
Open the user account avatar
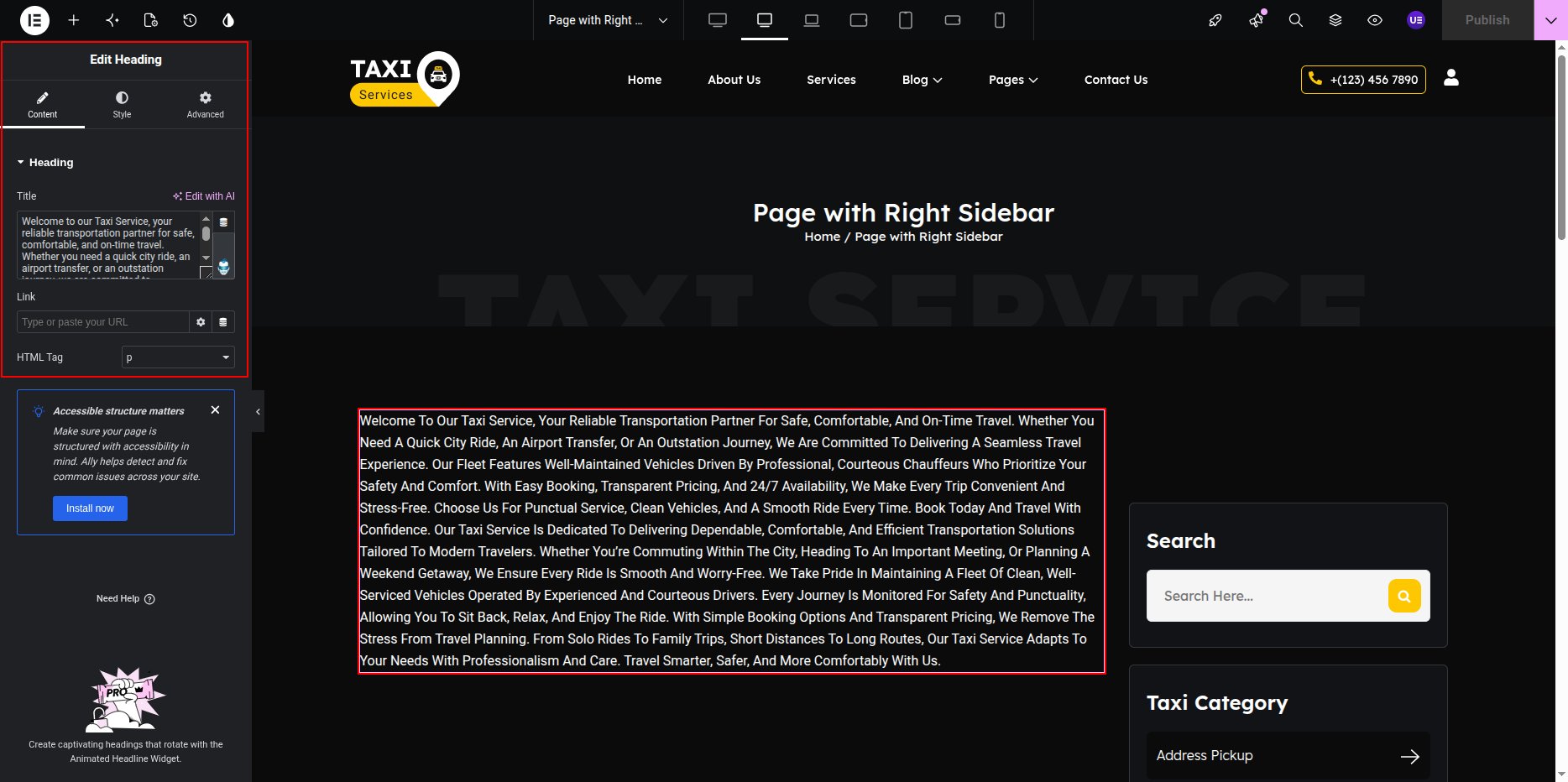coord(1416,20)
